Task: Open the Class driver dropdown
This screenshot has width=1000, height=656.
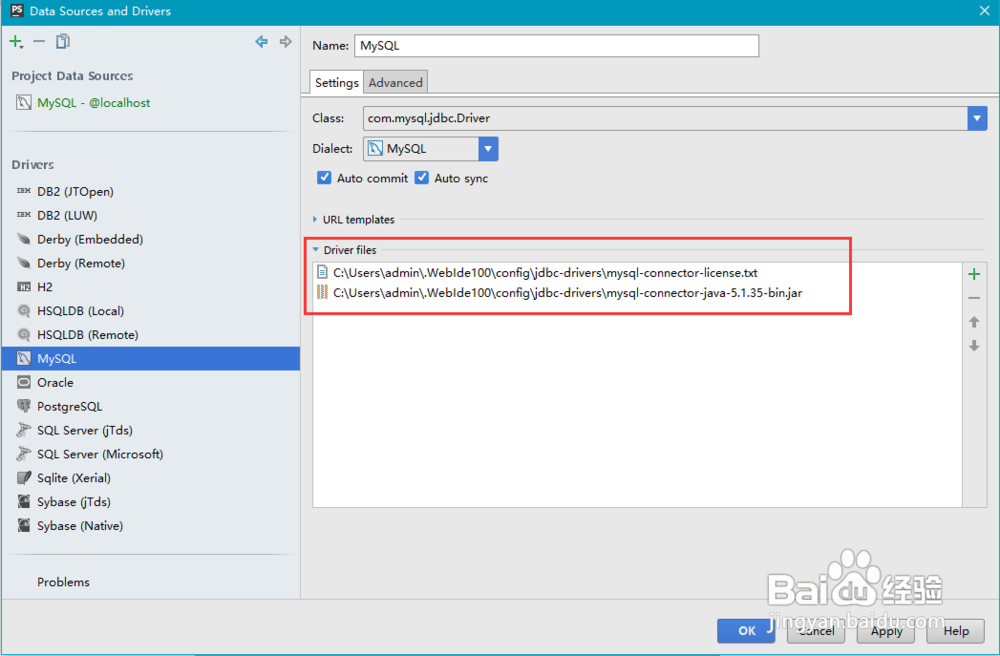Action: click(977, 118)
